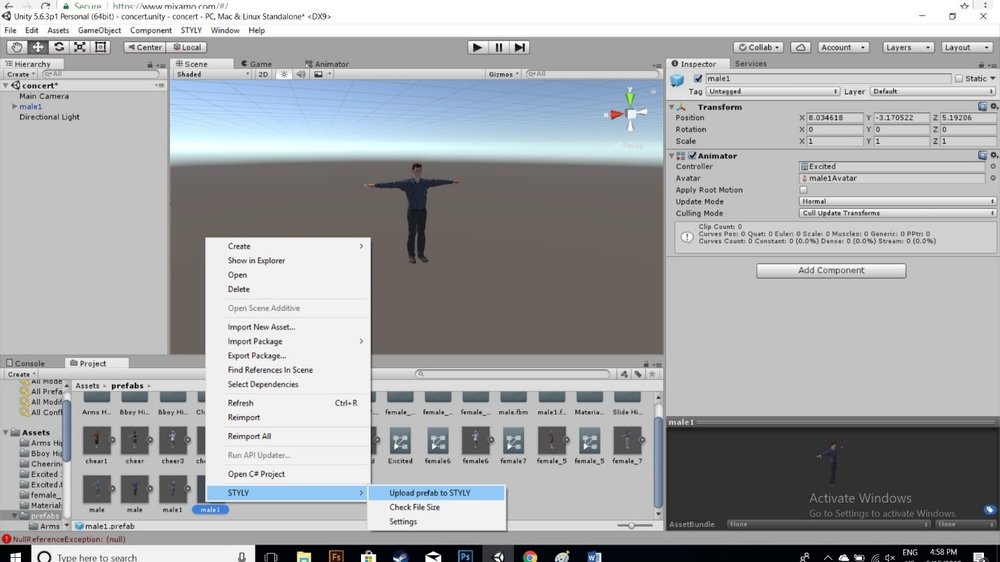Click the Collab button
Screen dimensions: 1000x562
[x=758, y=47]
